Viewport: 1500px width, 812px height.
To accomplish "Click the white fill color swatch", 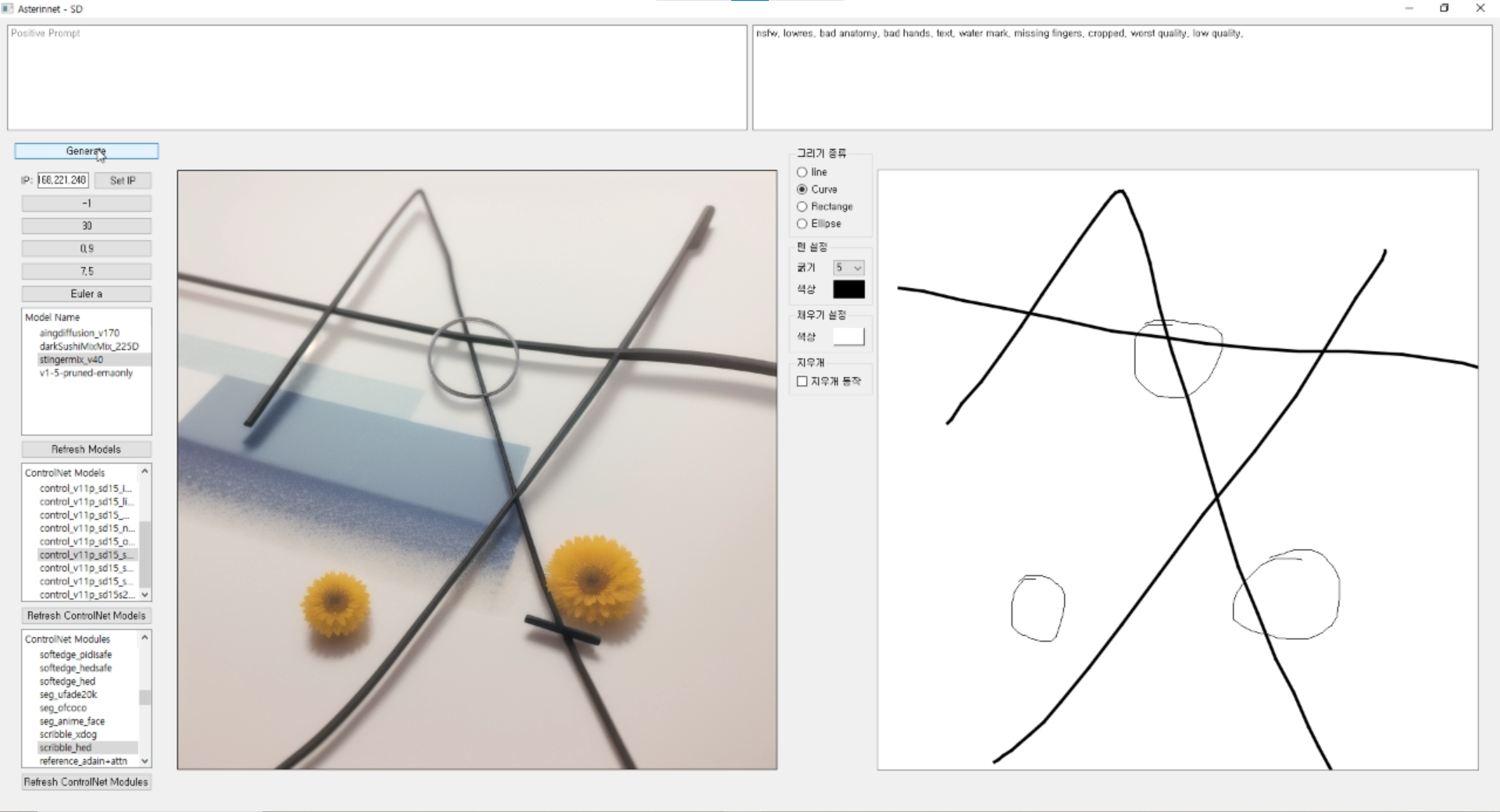I will click(x=848, y=337).
